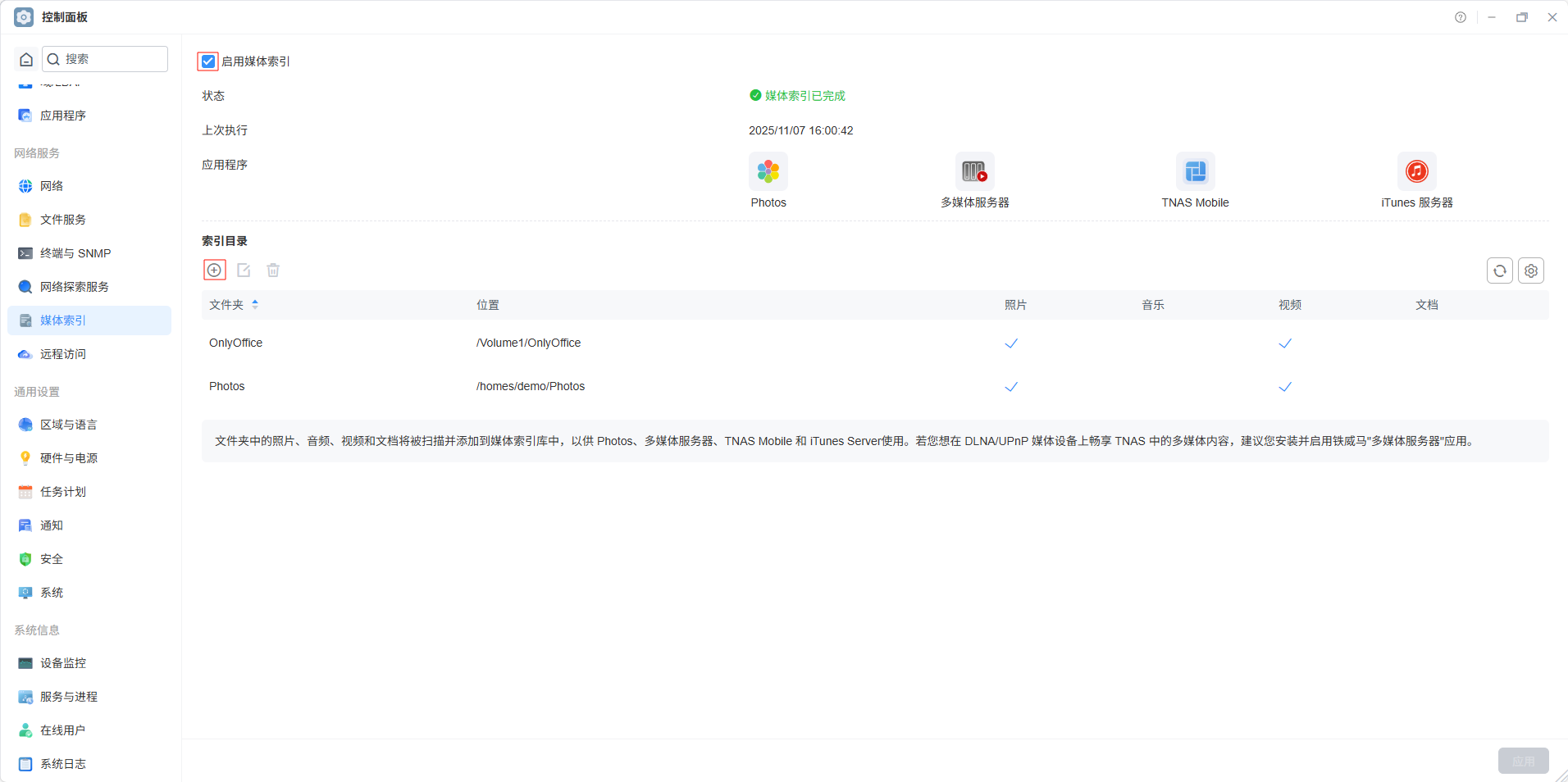Open the Photos app icon

coord(768,171)
